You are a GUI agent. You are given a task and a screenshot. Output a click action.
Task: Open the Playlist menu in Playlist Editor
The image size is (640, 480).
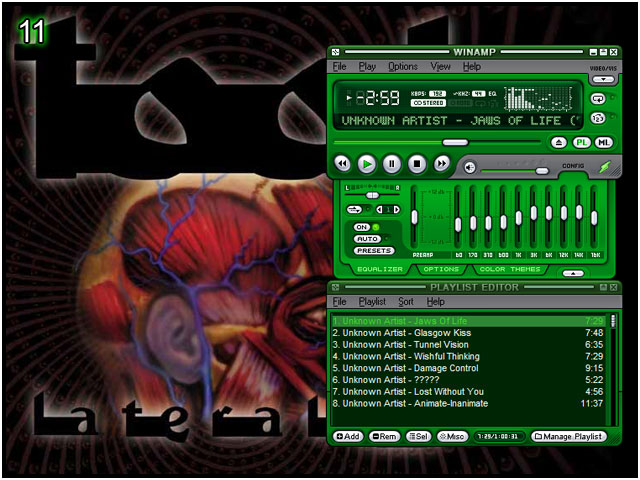tap(372, 302)
